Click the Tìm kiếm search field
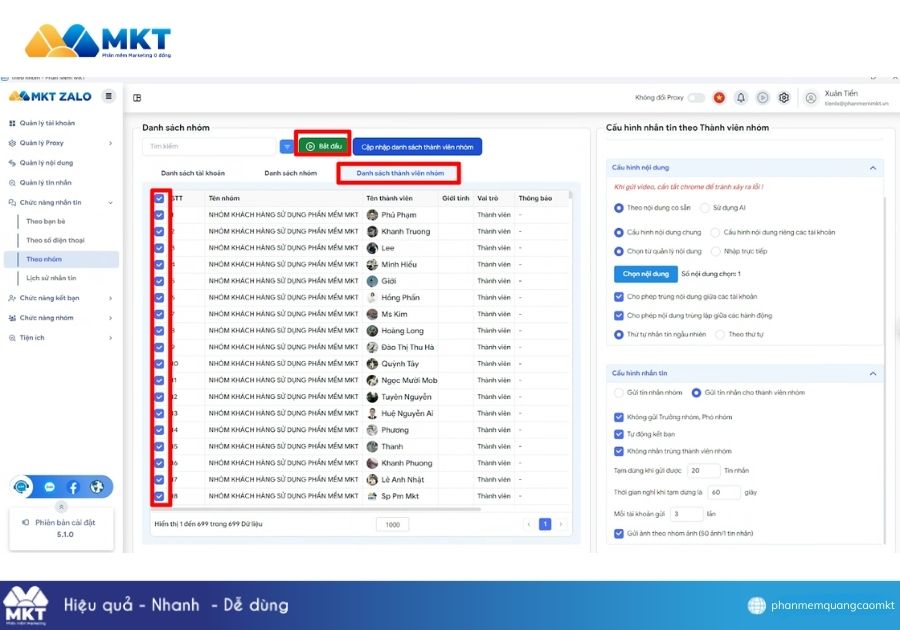The width and height of the screenshot is (900, 630). coord(208,147)
